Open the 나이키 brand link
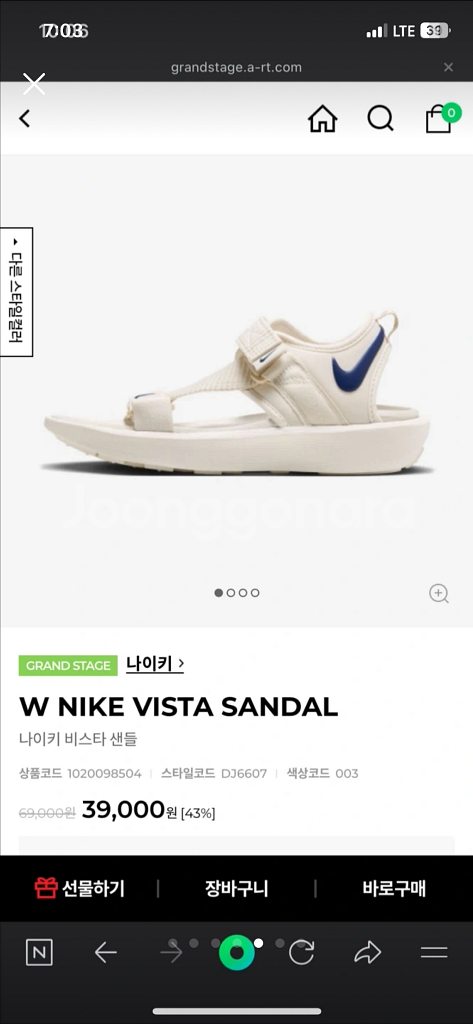 [155, 664]
